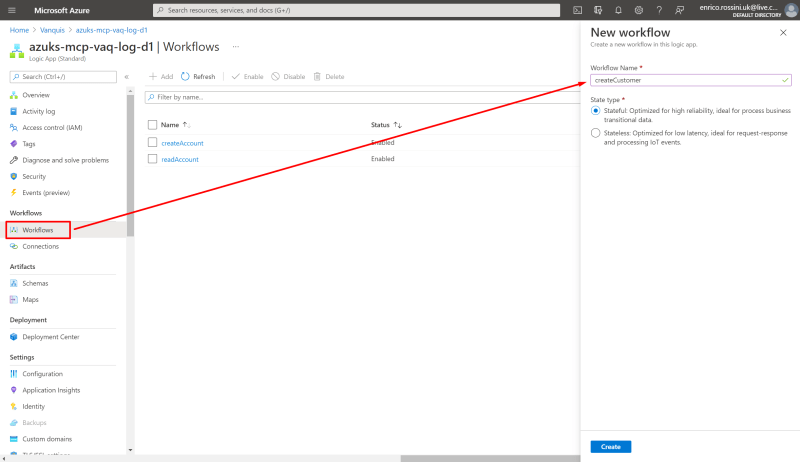Click the Custom domains icon
The height and width of the screenshot is (462, 800).
(x=14, y=439)
